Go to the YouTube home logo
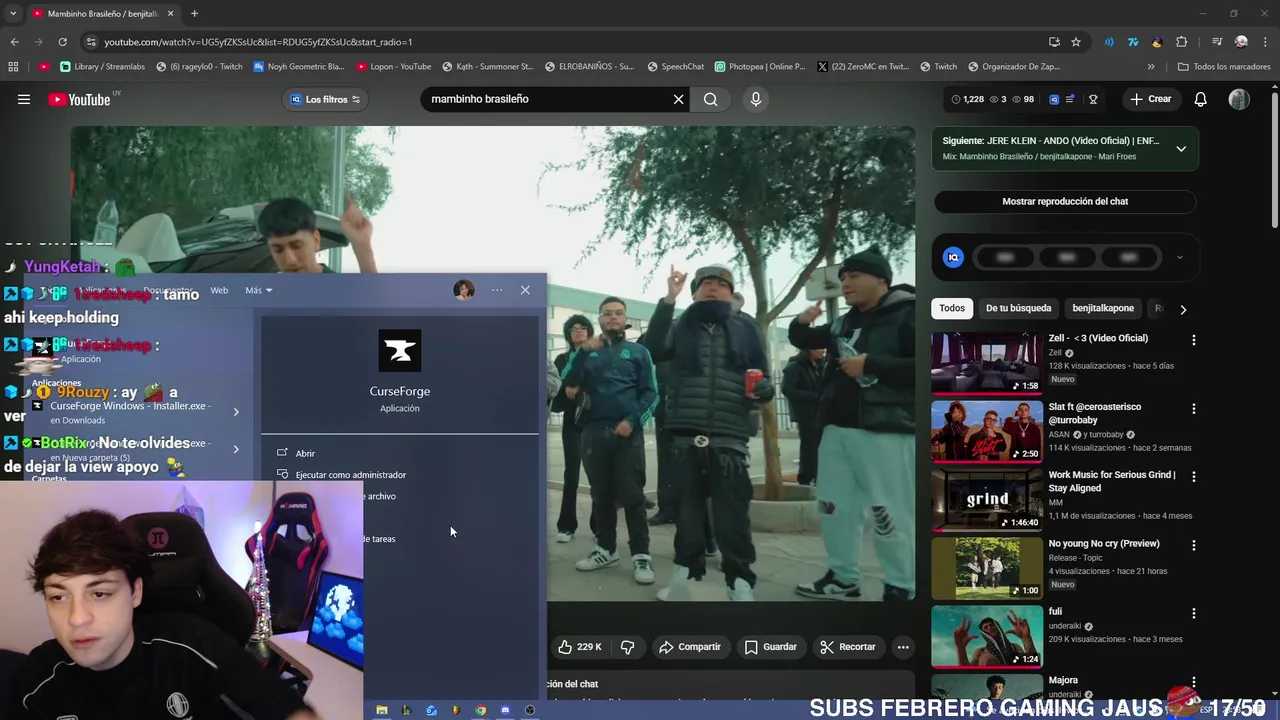 click(80, 99)
